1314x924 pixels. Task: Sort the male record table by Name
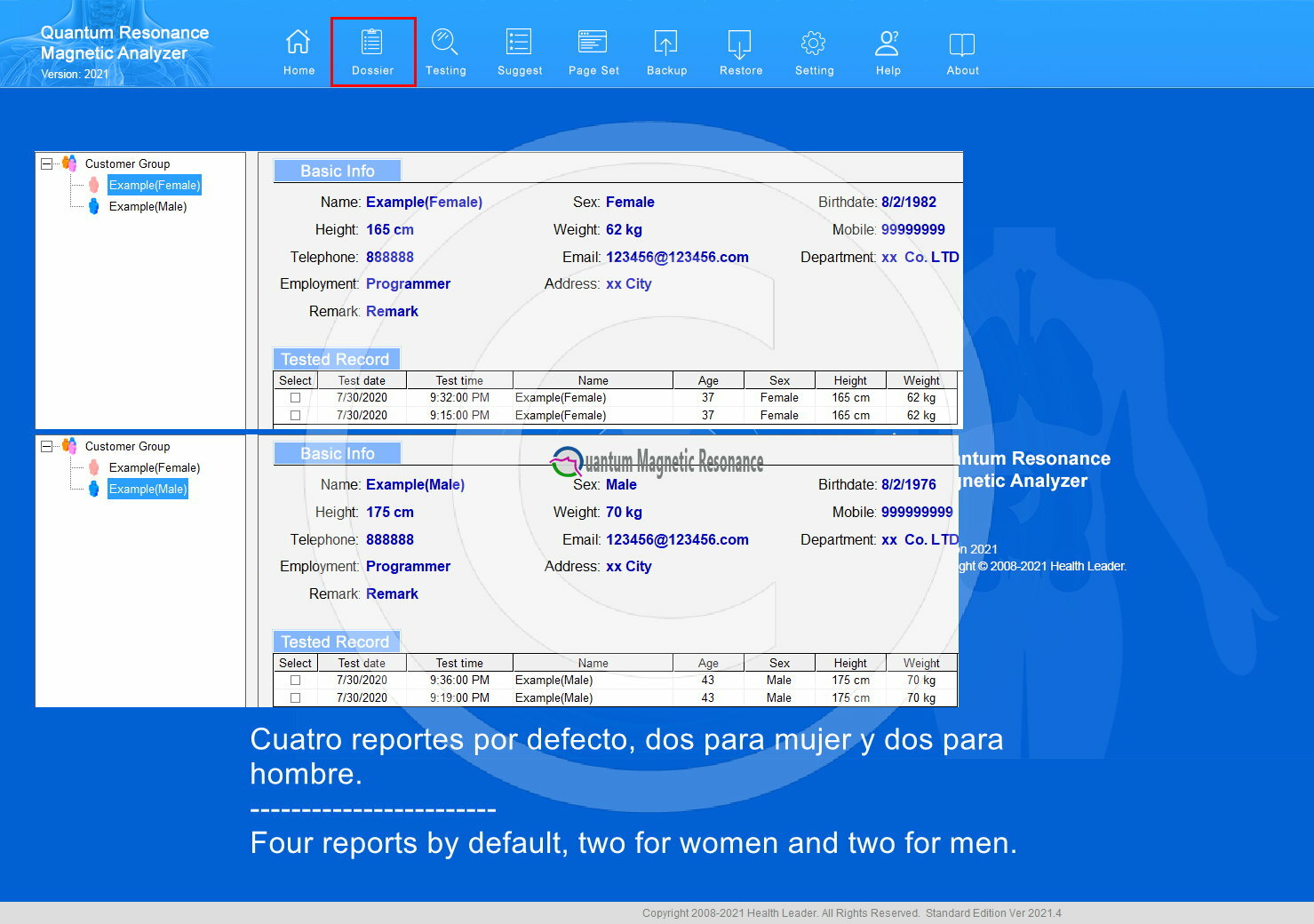pyautogui.click(x=593, y=663)
